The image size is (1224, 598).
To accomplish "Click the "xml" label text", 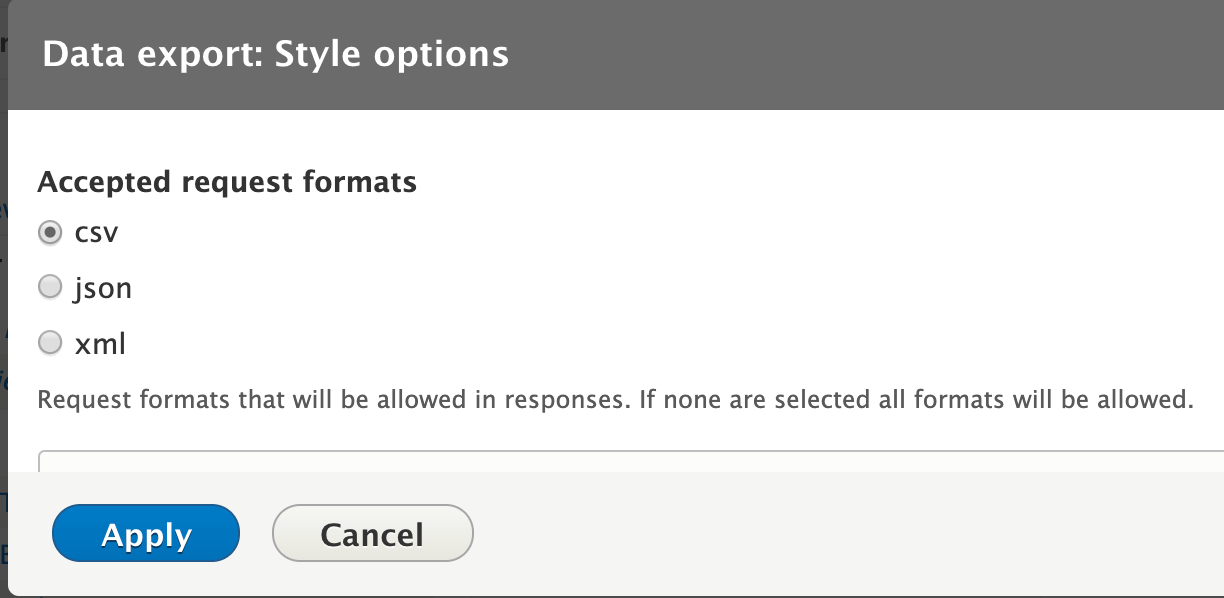I will (x=100, y=344).
